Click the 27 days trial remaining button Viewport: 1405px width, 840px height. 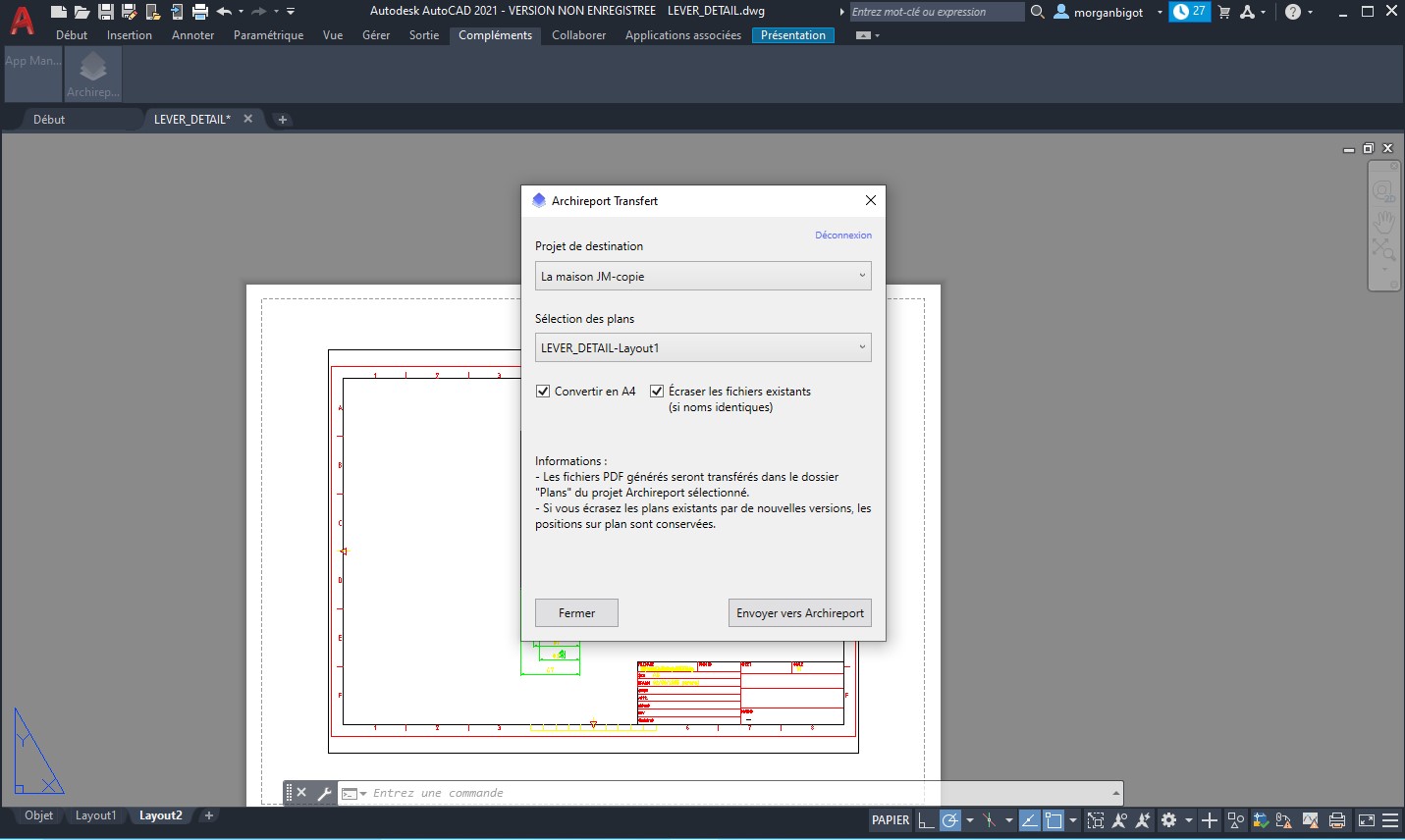click(x=1189, y=12)
